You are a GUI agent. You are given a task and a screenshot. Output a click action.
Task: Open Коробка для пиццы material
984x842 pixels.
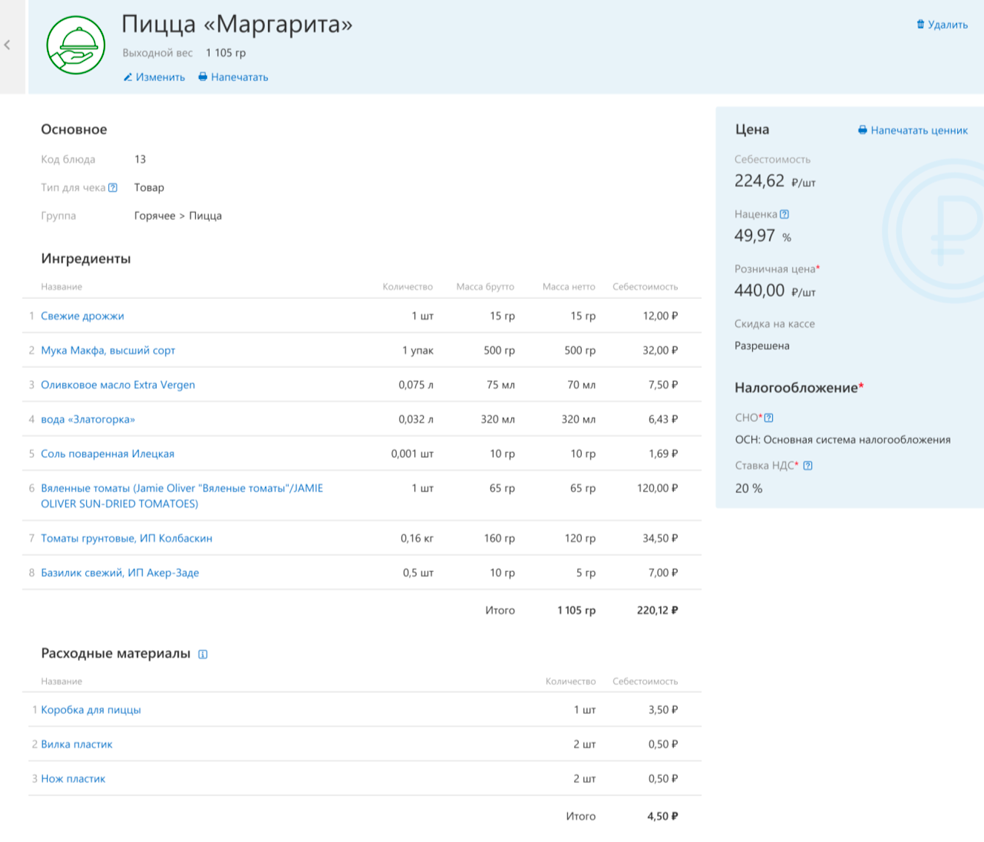point(91,710)
